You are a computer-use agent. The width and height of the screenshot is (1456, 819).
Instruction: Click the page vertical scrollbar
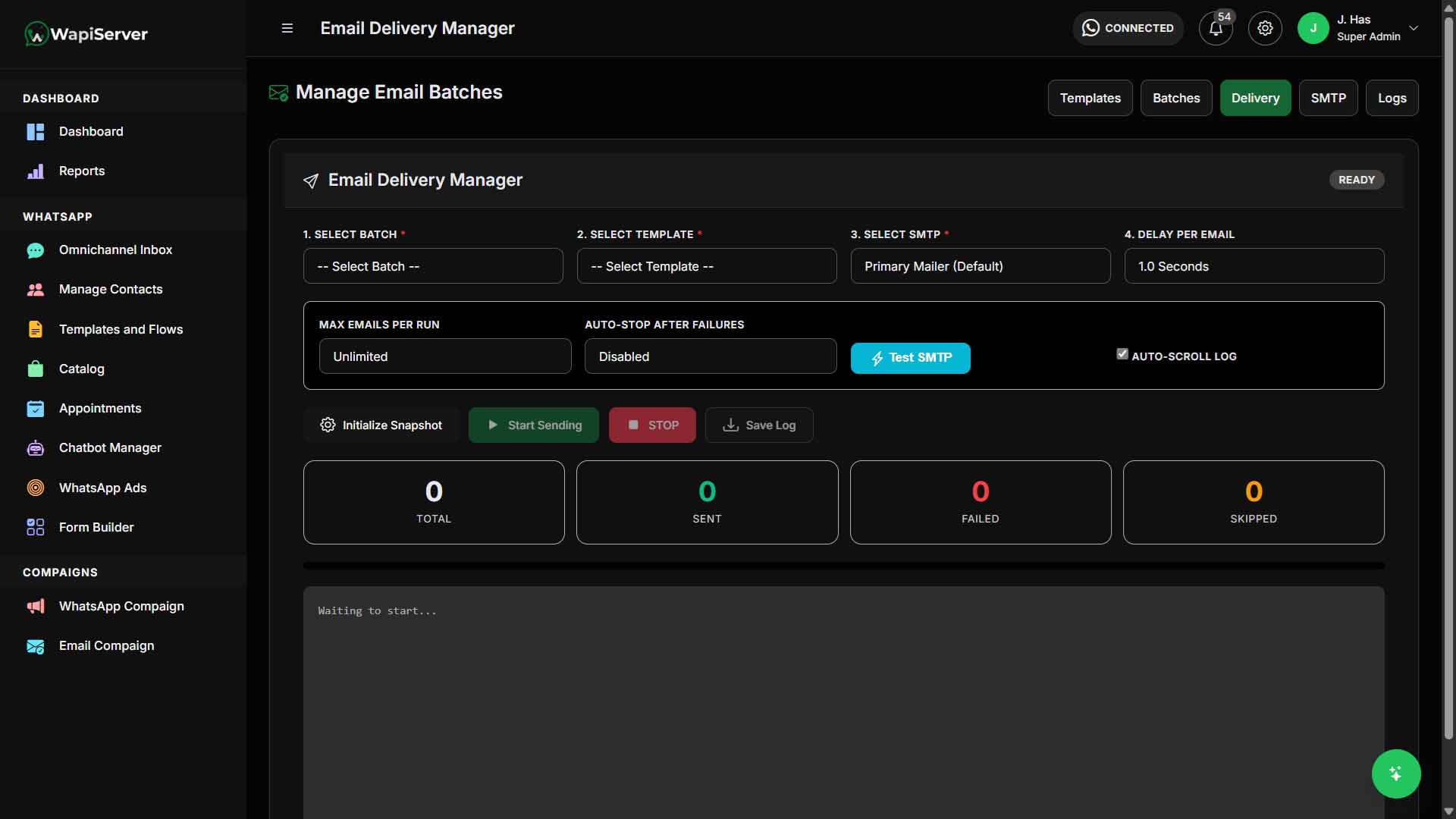click(x=1448, y=379)
